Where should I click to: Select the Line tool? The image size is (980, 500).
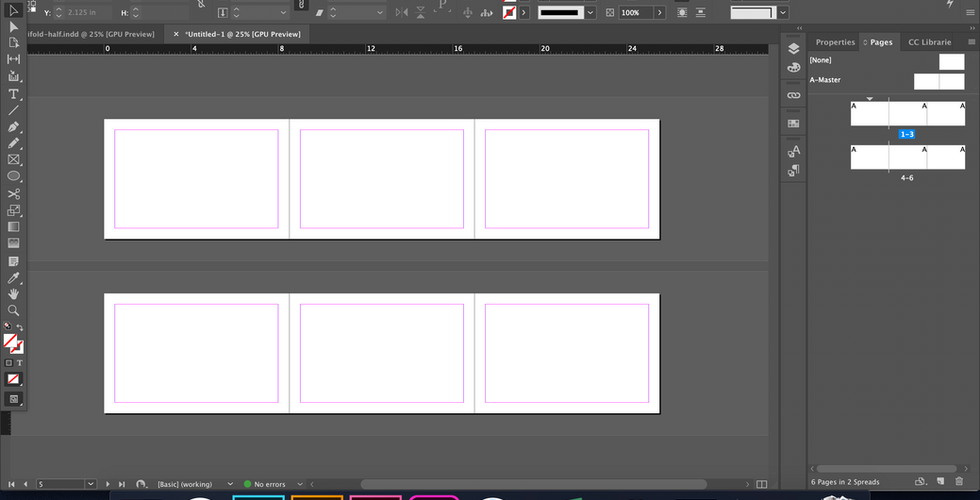(x=13, y=110)
